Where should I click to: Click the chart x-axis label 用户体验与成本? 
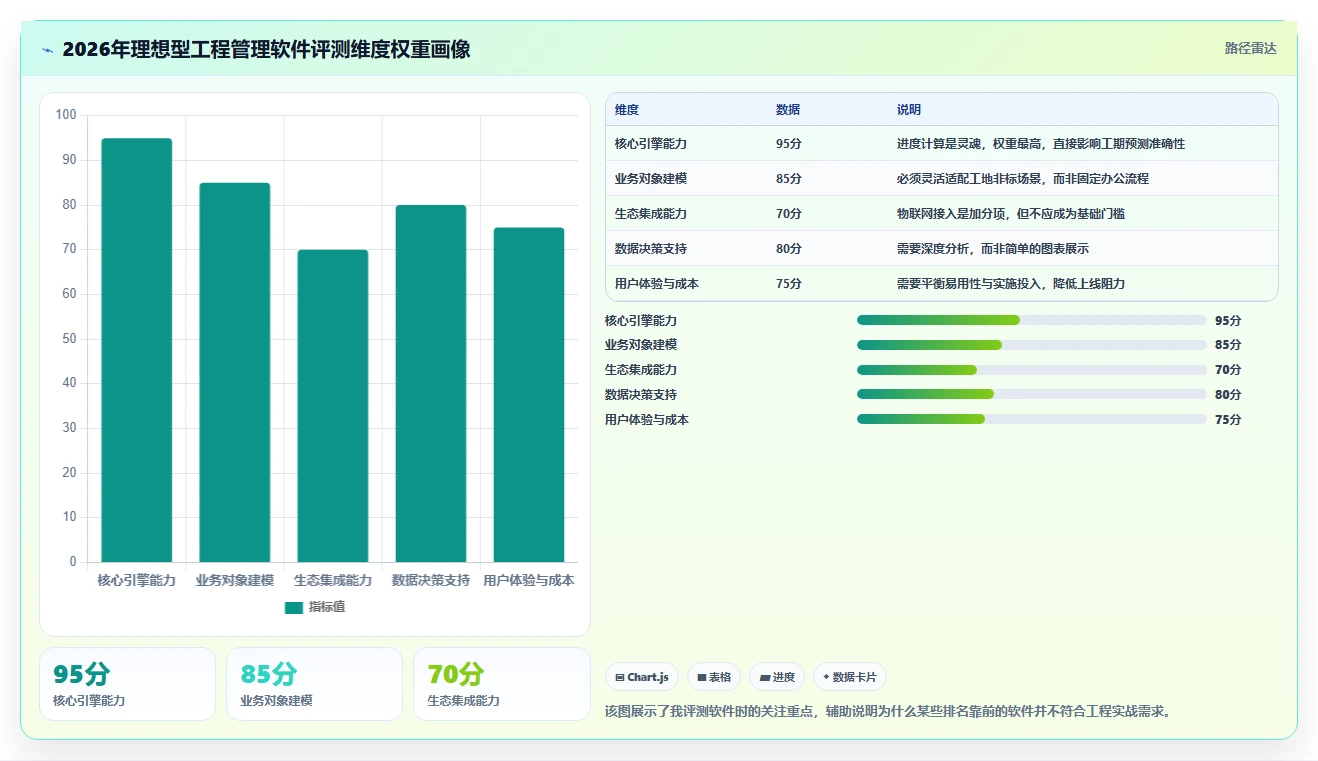click(x=528, y=581)
